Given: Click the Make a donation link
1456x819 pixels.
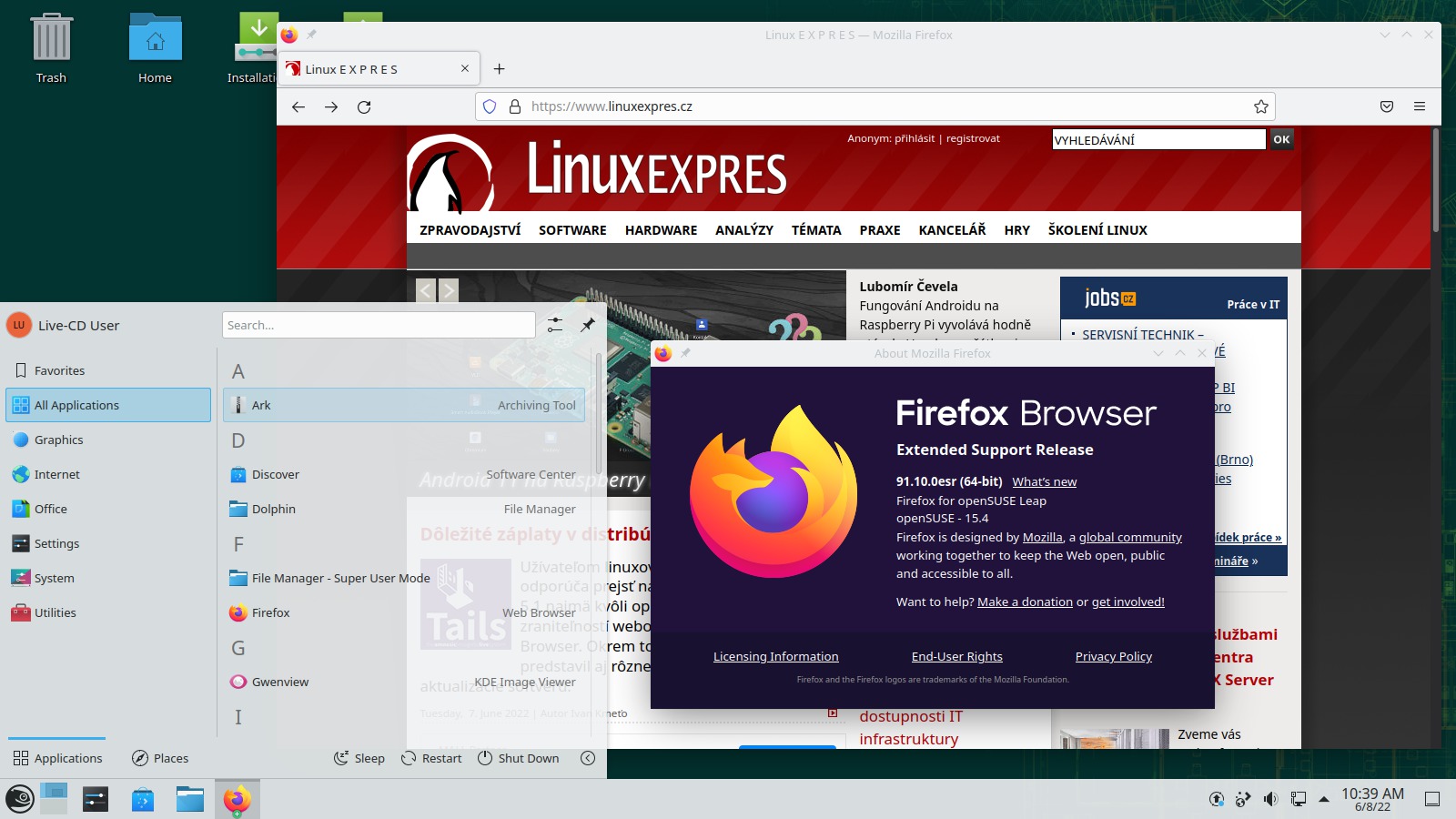Looking at the screenshot, I should [1025, 602].
